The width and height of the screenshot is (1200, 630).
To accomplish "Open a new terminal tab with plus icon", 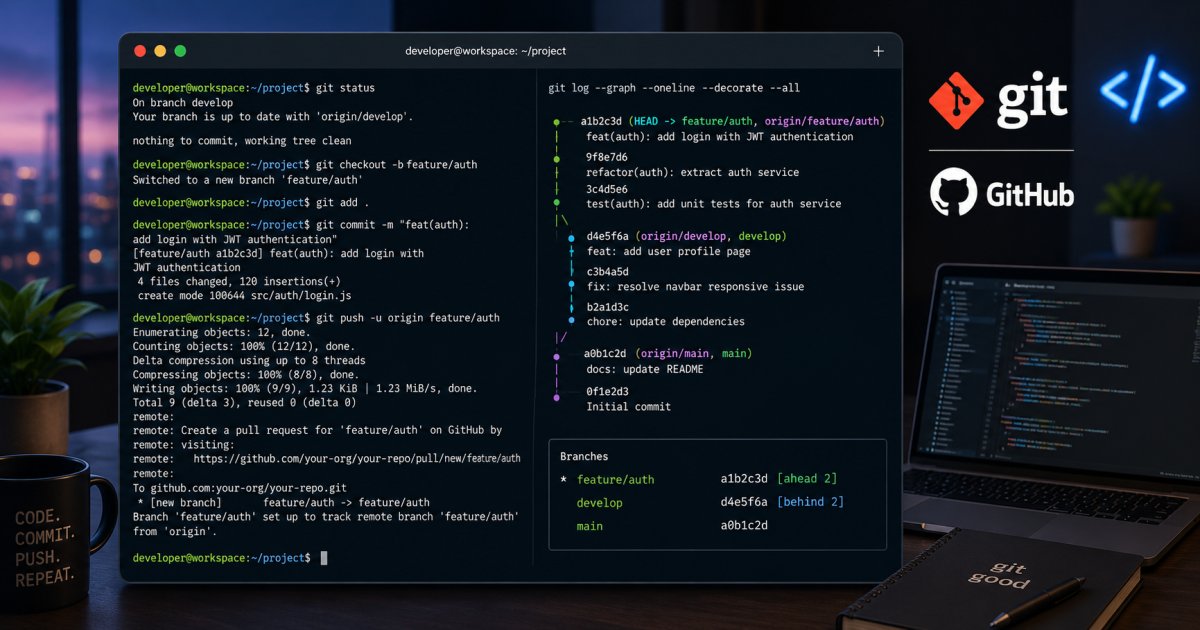I will click(878, 51).
